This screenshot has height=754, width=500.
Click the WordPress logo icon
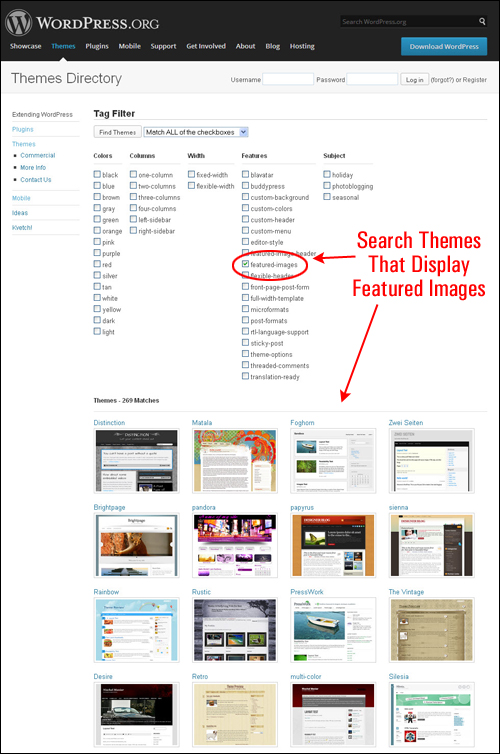click(18, 22)
